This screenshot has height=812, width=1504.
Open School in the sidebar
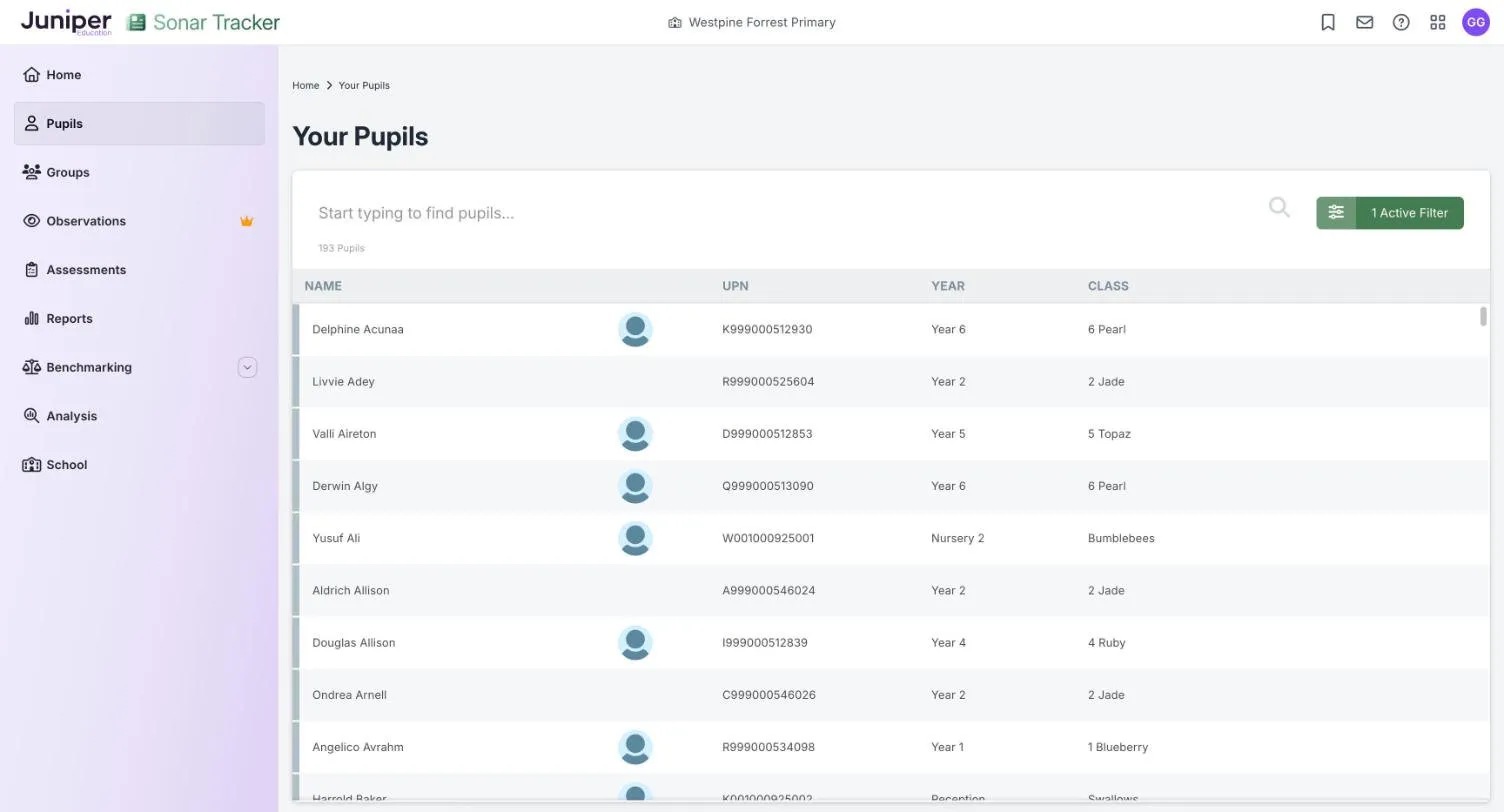coord(139,465)
